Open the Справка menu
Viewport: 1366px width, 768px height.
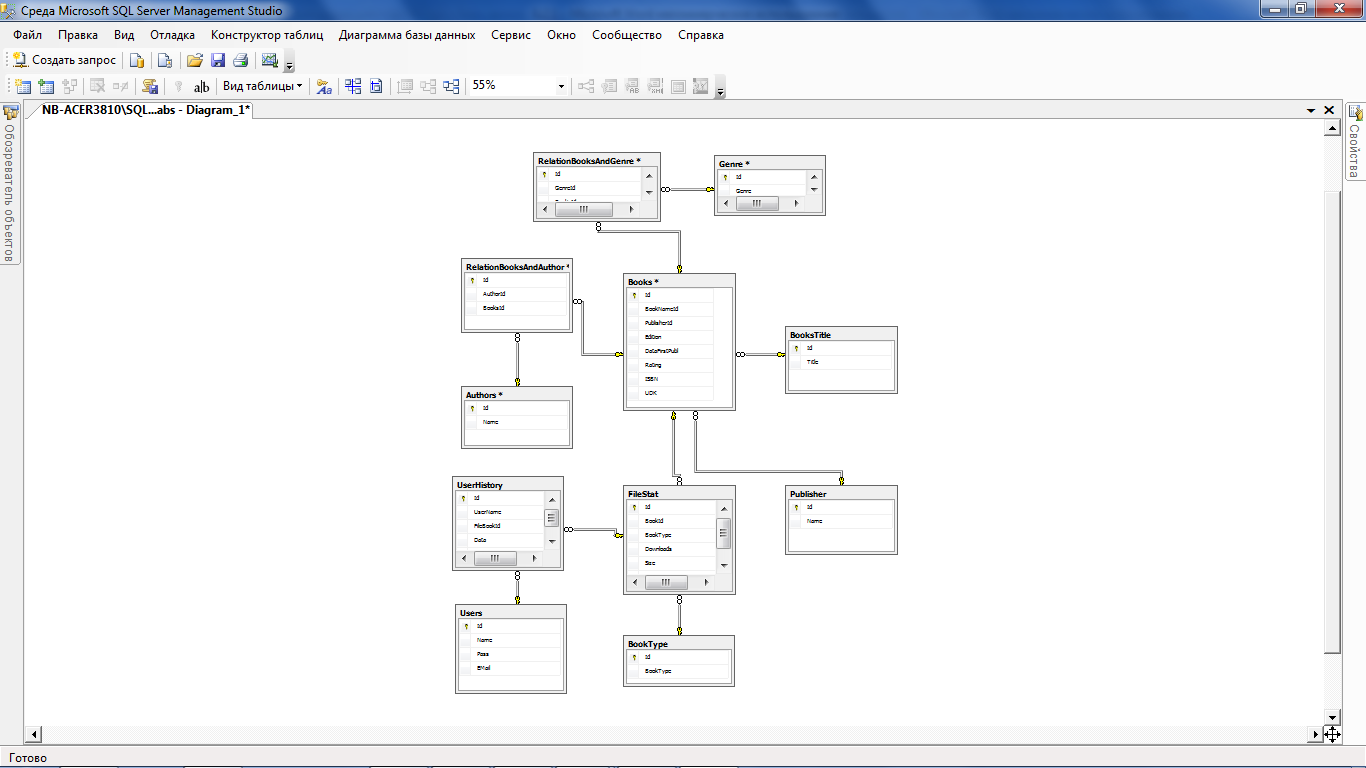[x=701, y=35]
